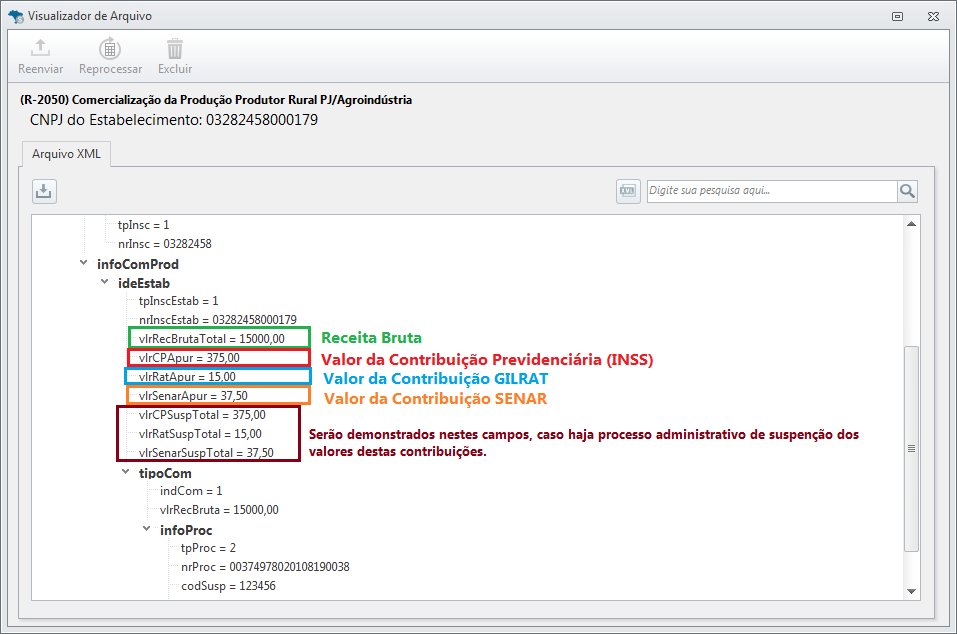Select the ideEstab tree label

point(144,283)
